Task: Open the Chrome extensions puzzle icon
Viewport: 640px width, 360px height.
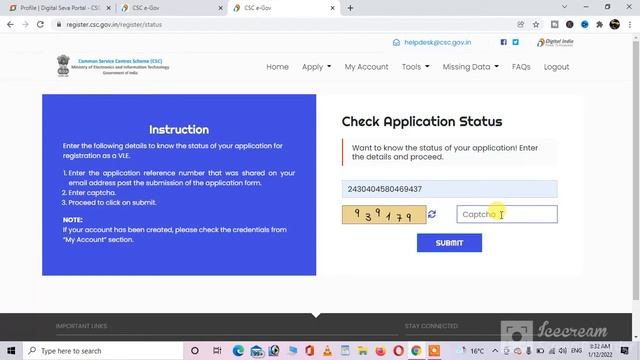Action: [x=600, y=24]
